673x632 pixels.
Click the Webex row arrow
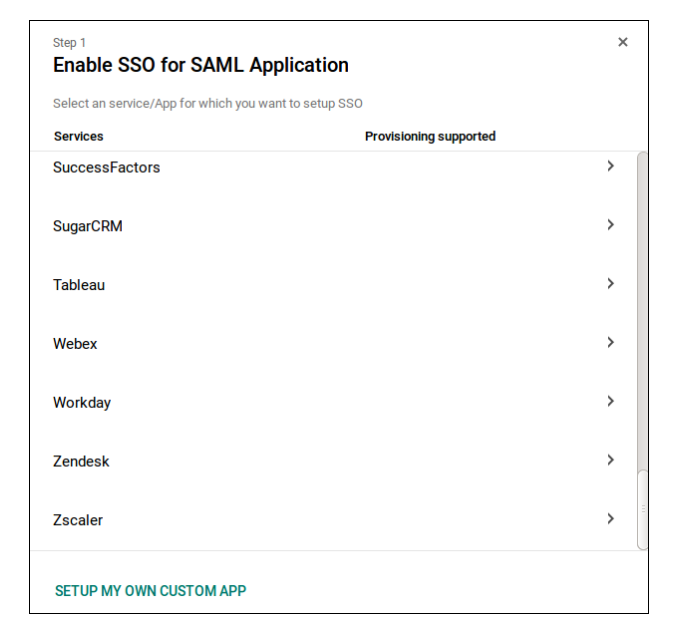[610, 343]
